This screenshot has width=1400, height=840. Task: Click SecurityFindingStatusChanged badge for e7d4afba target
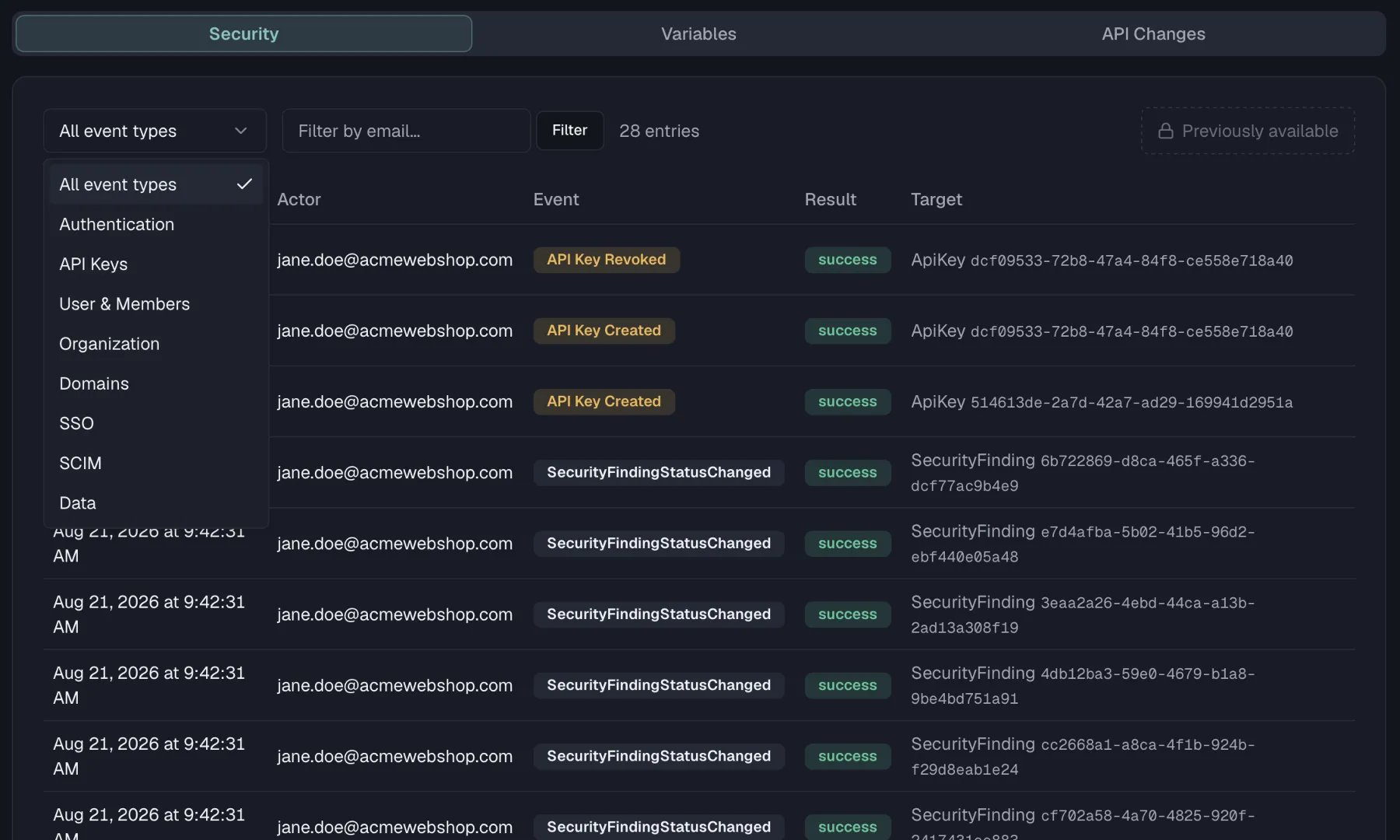[x=658, y=543]
